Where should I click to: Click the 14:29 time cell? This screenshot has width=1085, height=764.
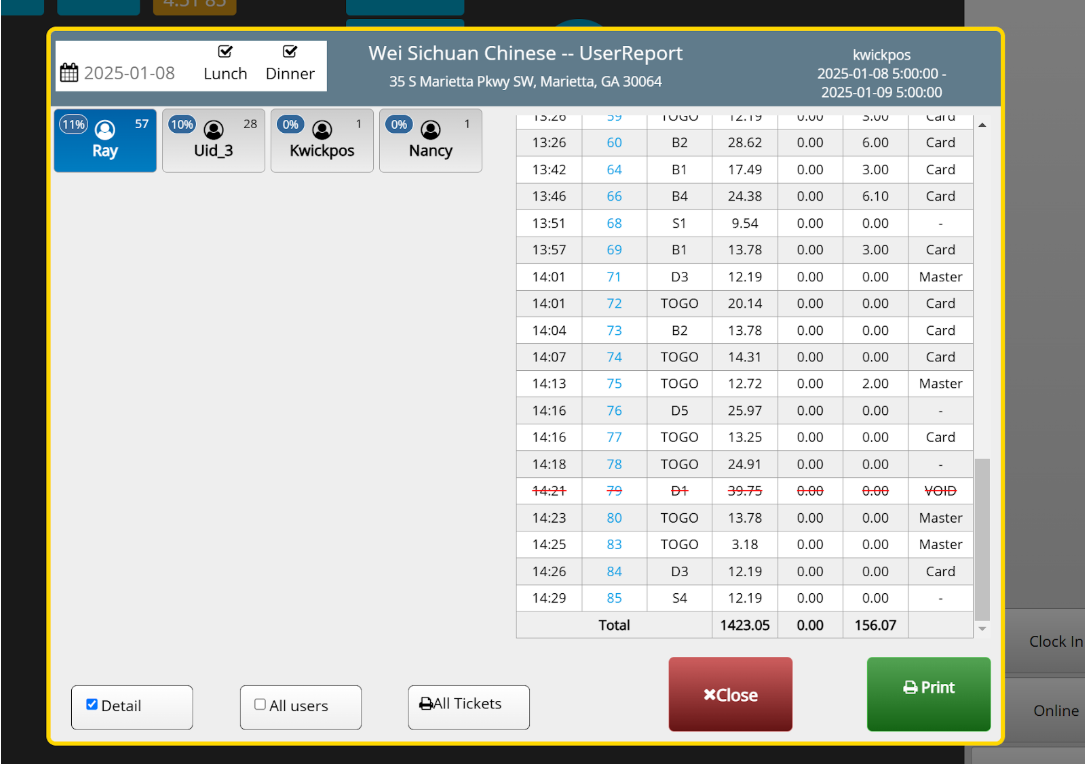click(x=549, y=598)
